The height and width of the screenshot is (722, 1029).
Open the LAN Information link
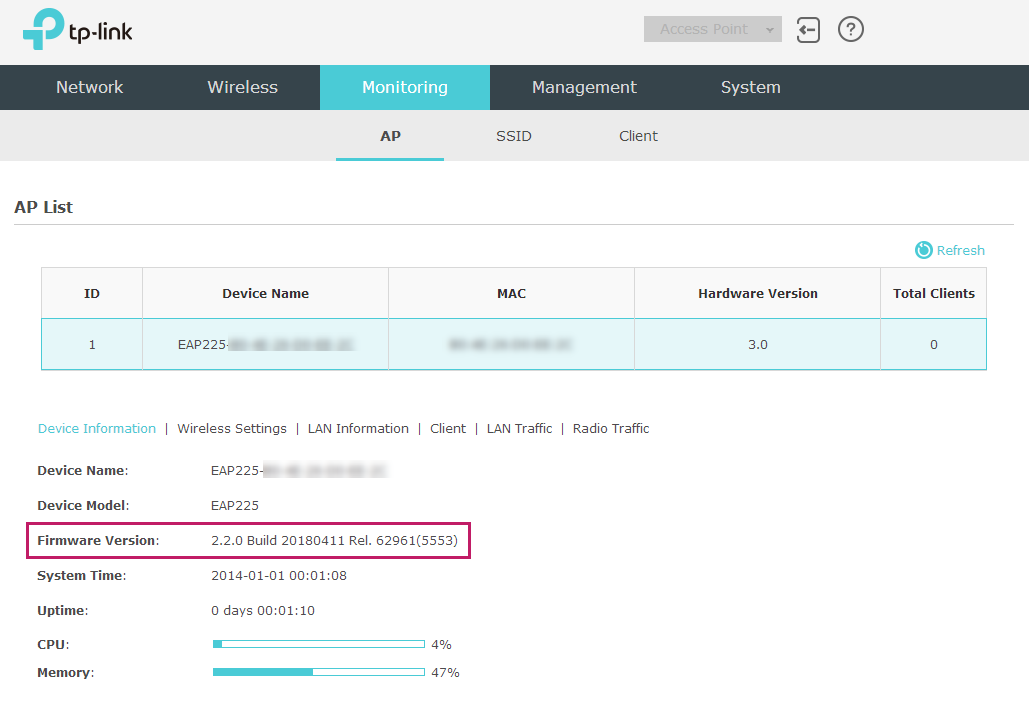coord(358,428)
